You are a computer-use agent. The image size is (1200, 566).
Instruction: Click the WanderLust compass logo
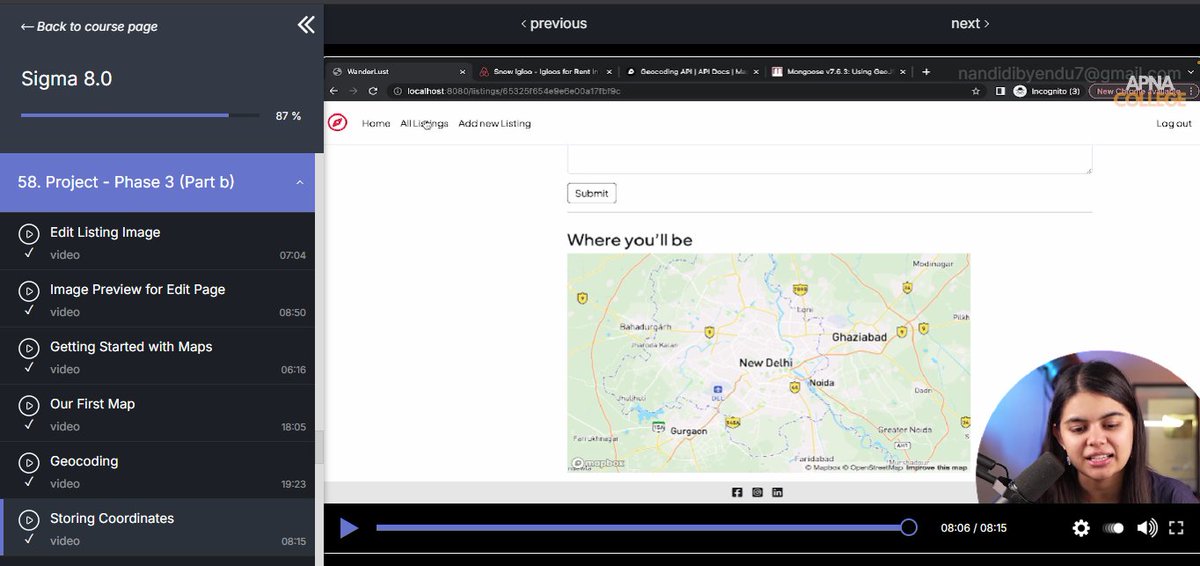click(x=338, y=123)
